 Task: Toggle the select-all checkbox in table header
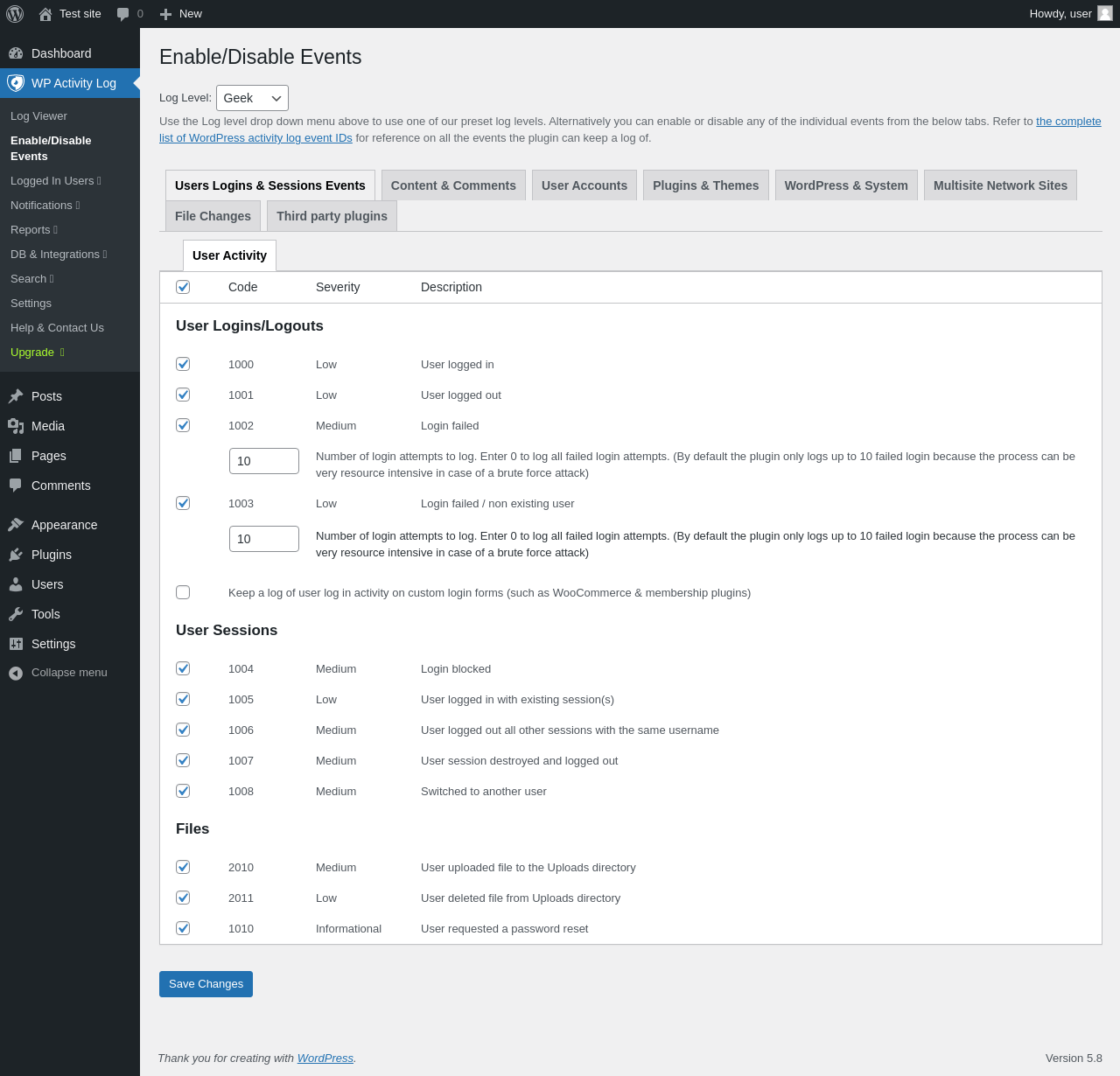(x=183, y=287)
